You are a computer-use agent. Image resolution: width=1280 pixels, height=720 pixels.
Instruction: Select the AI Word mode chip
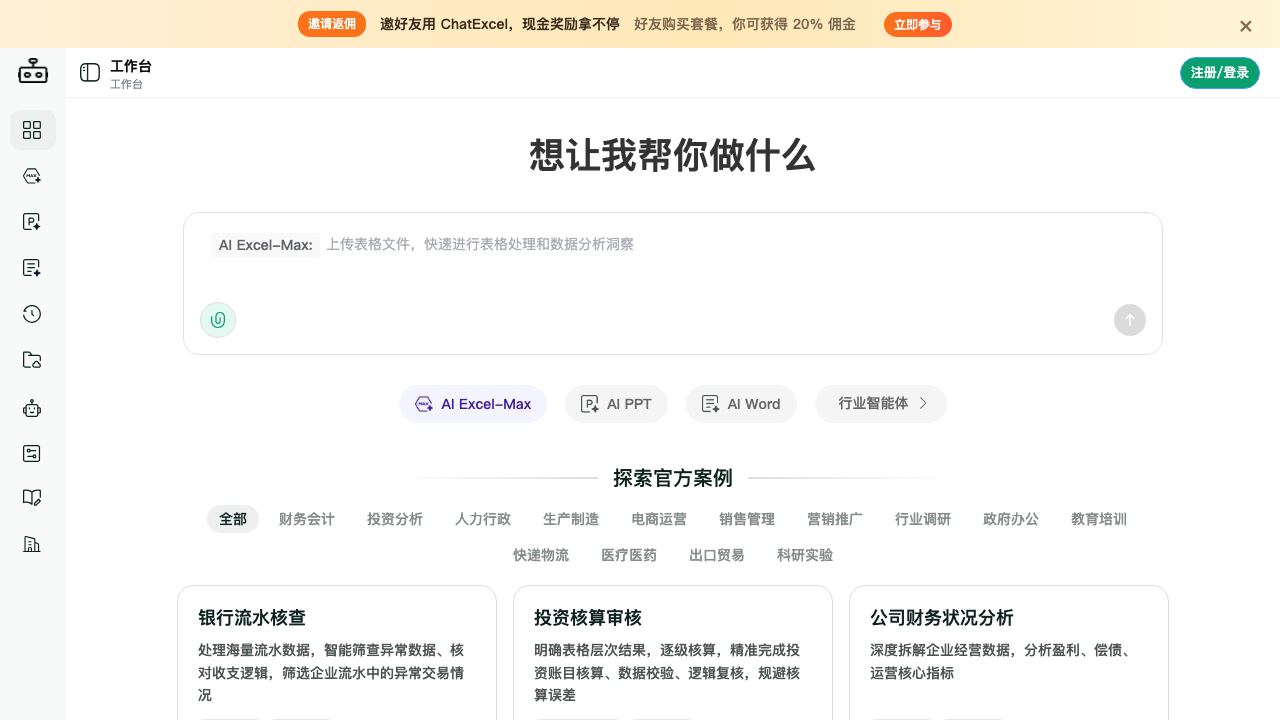click(x=741, y=404)
